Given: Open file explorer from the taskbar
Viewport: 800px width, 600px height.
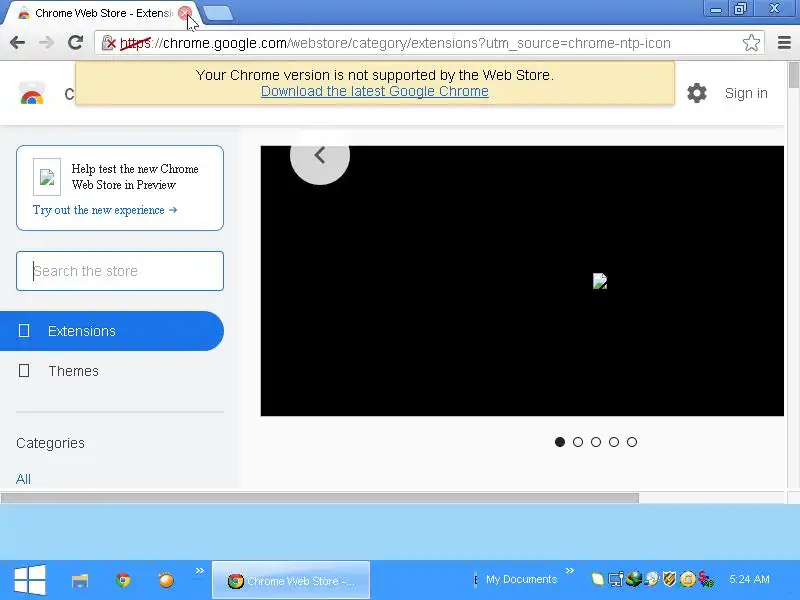Looking at the screenshot, I should [80, 581].
